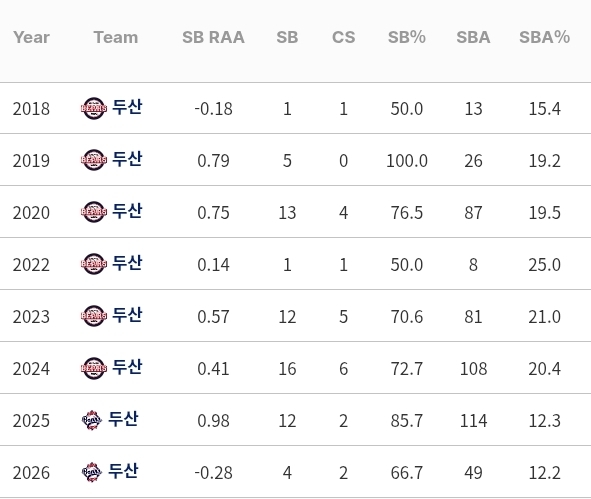Sort by SB RAA column header
The height and width of the screenshot is (499, 591).
[x=213, y=37]
